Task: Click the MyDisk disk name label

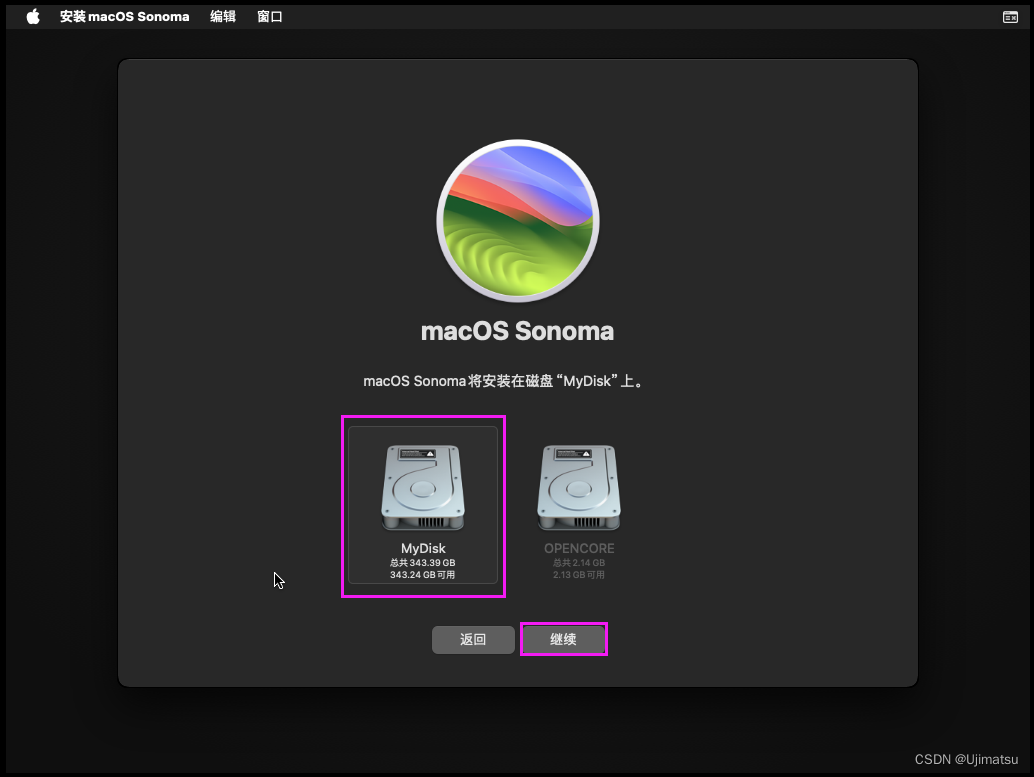Action: click(x=423, y=548)
